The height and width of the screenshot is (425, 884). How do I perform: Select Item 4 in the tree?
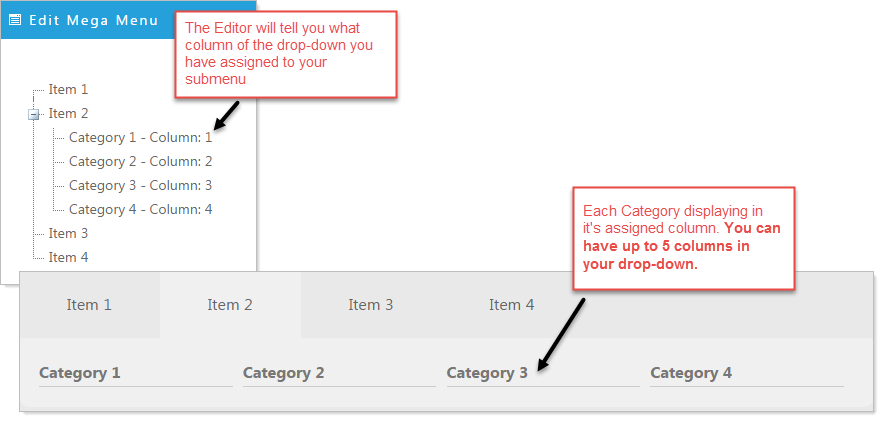tap(68, 258)
